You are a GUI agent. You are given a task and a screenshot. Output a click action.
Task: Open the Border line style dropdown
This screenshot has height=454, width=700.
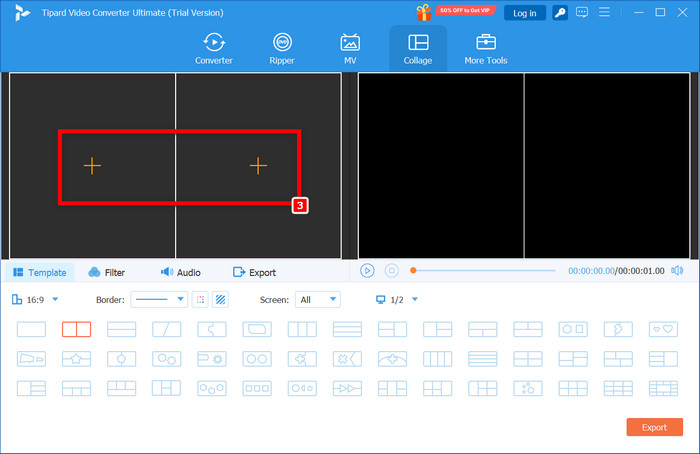160,299
